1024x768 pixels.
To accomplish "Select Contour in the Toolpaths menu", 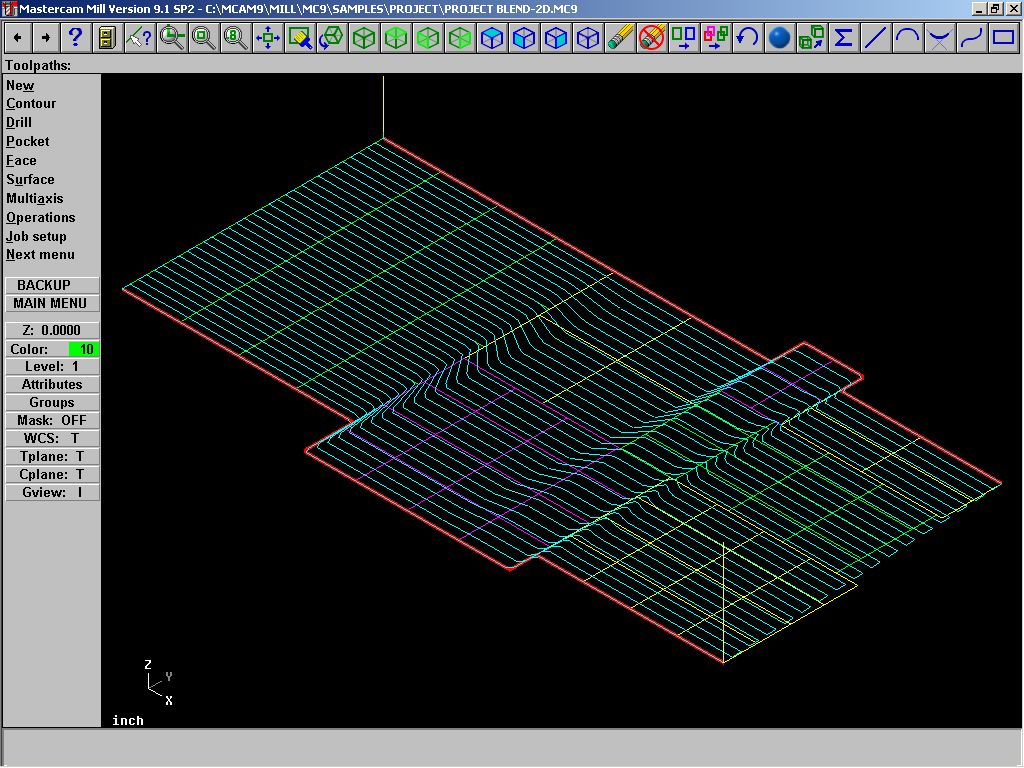I will (x=31, y=103).
